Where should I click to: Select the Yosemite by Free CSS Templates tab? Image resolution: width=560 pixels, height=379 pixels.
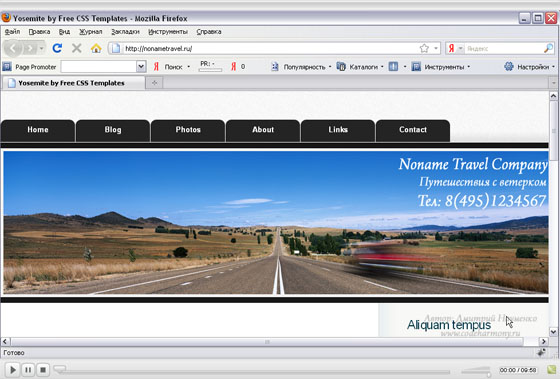(x=74, y=83)
